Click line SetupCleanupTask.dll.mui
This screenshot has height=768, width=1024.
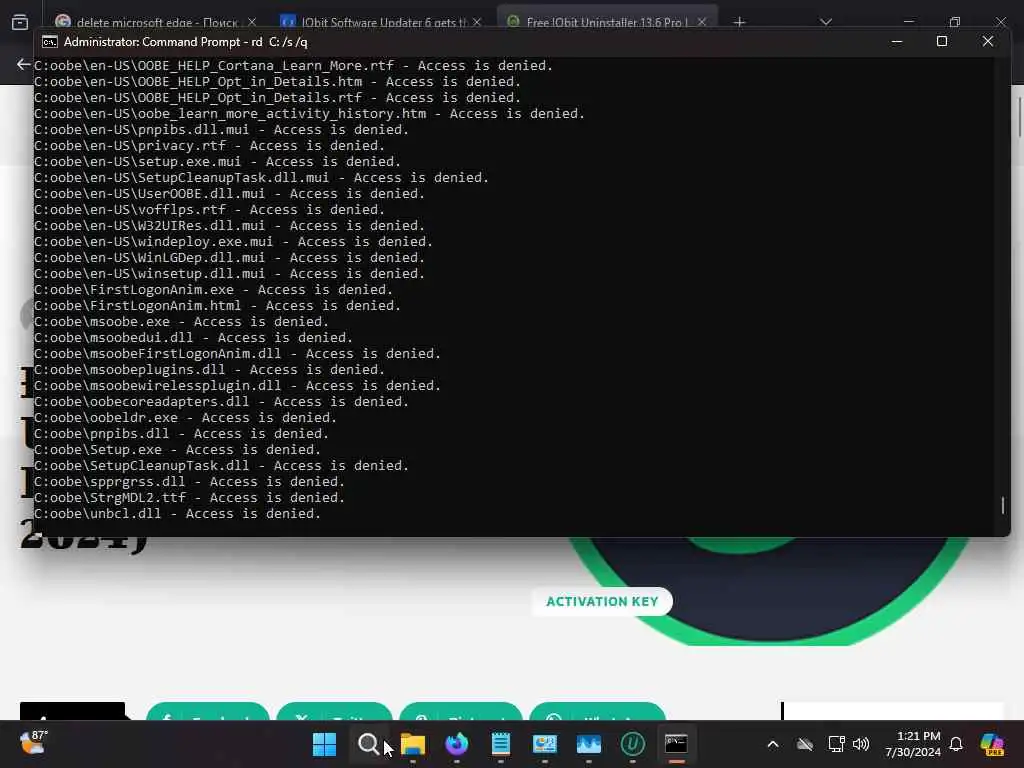tap(261, 178)
